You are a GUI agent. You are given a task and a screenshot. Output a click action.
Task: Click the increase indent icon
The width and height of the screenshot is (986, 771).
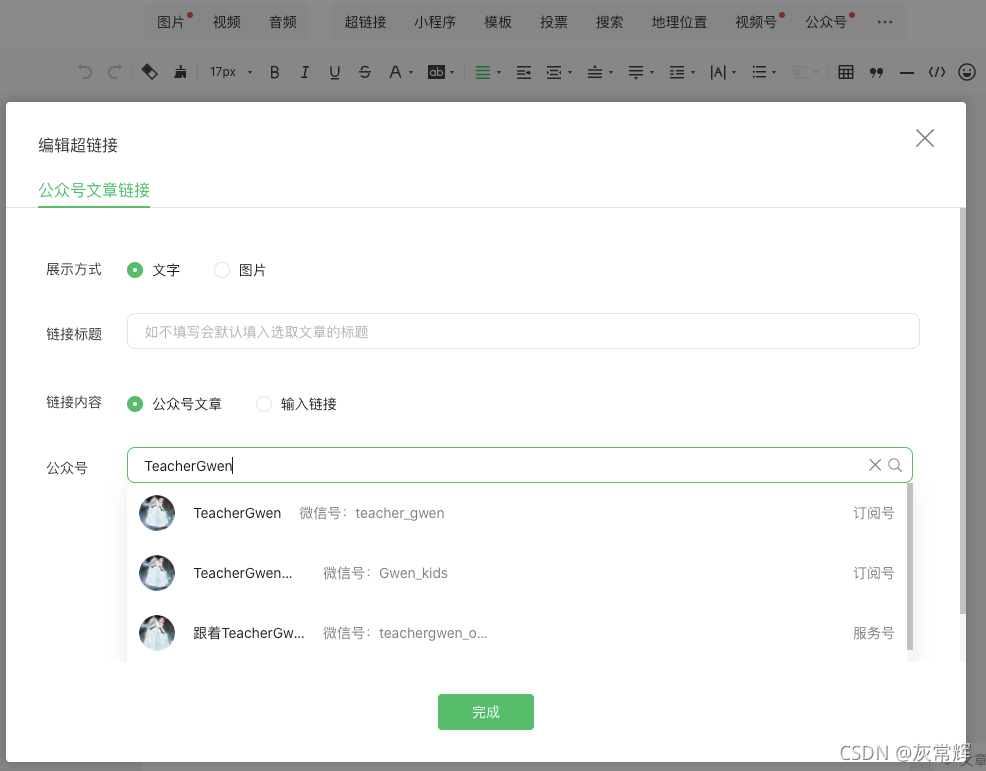(x=523, y=72)
